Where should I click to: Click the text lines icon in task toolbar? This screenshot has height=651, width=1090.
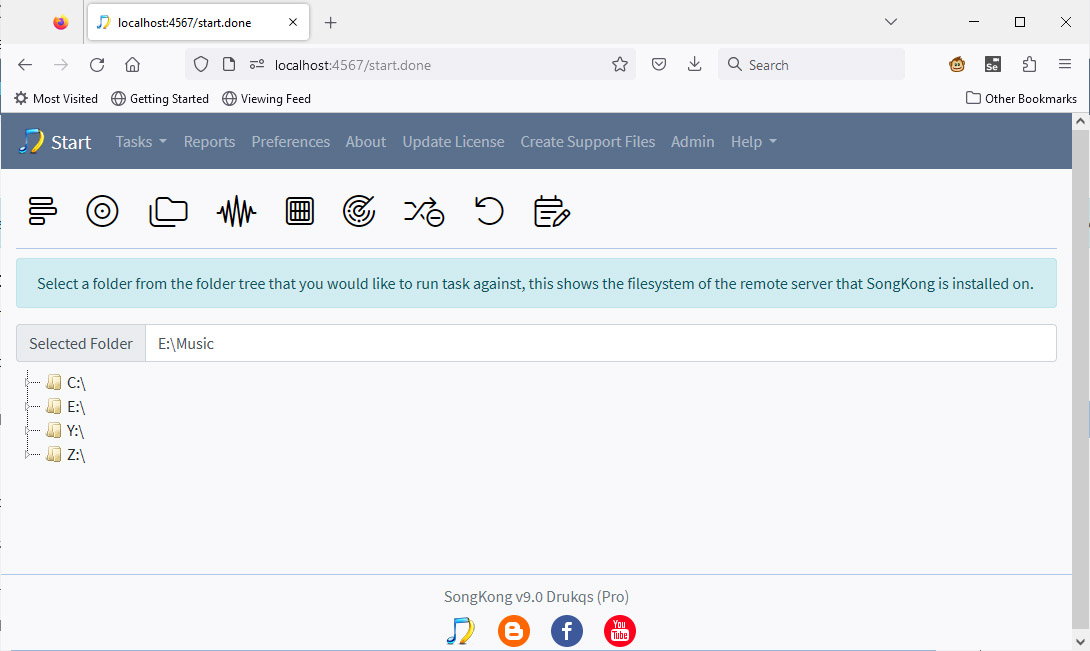coord(42,211)
